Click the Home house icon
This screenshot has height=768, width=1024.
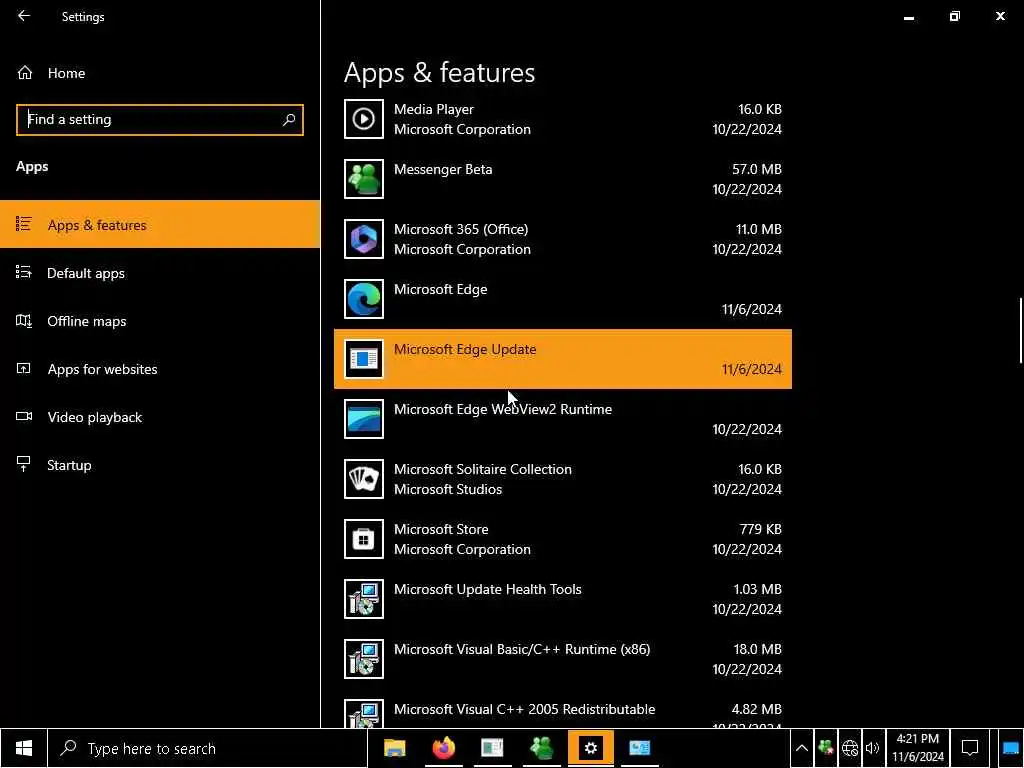coord(25,72)
